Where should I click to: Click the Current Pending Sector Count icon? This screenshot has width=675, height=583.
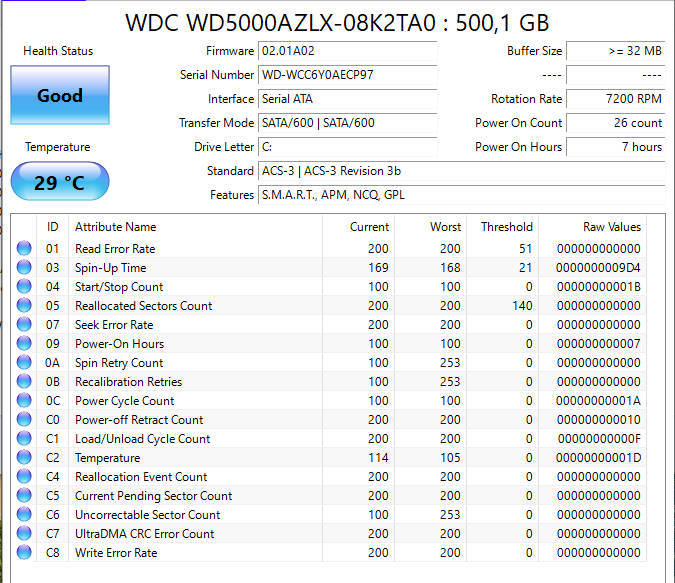(x=24, y=496)
